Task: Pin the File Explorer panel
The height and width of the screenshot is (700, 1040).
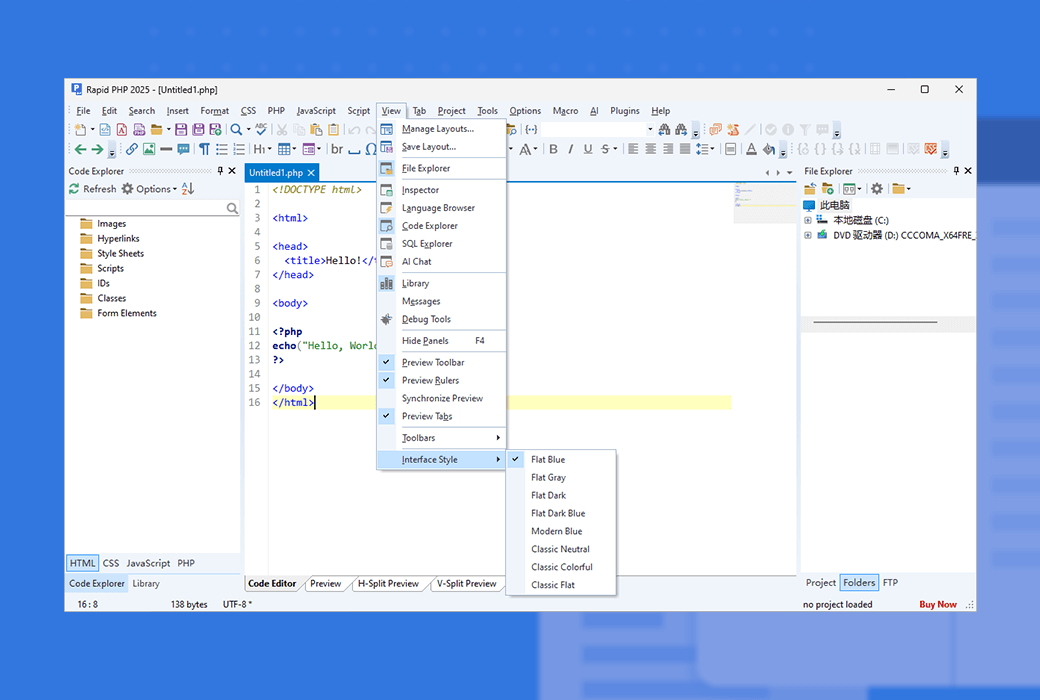Action: [956, 171]
